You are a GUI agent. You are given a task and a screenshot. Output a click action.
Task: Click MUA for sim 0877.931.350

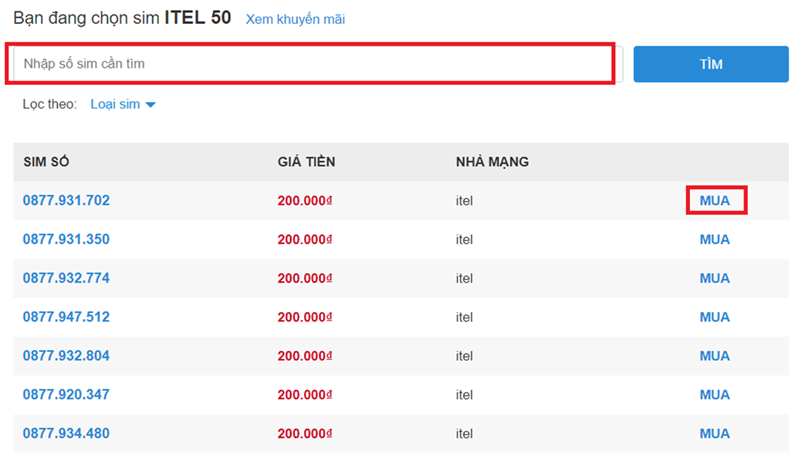click(715, 240)
